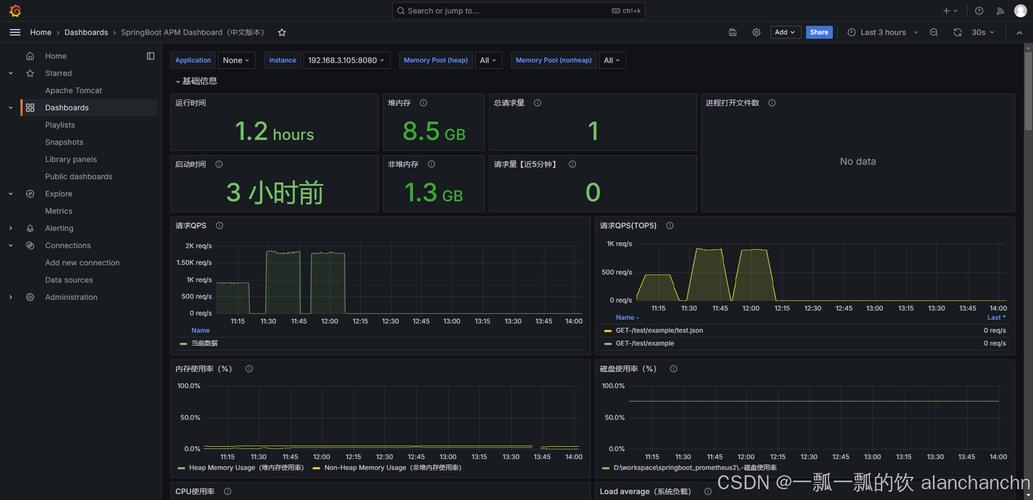1033x500 pixels.
Task: Open Snapshots in sidebar
Action: point(64,142)
